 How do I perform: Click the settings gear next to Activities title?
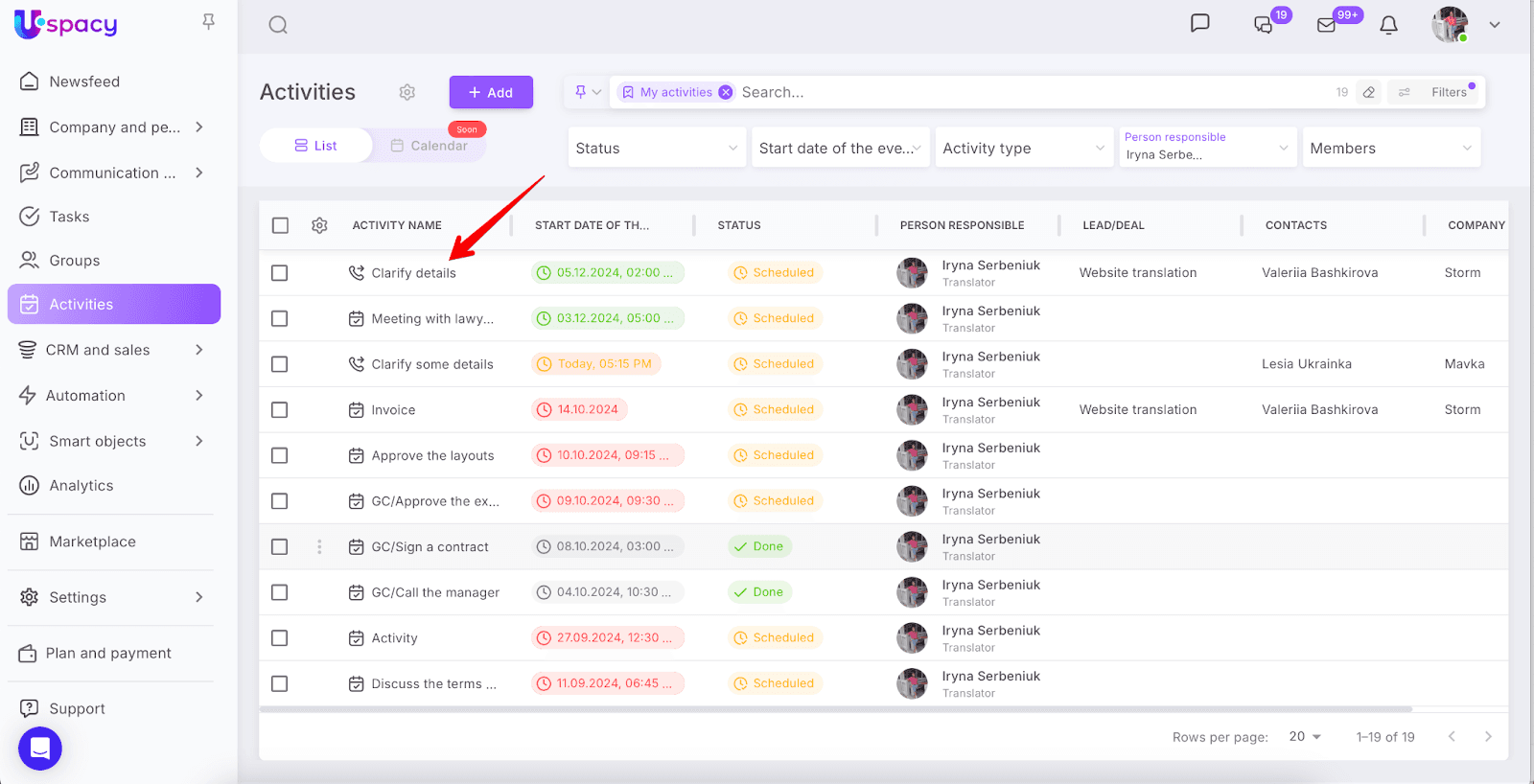(x=407, y=92)
